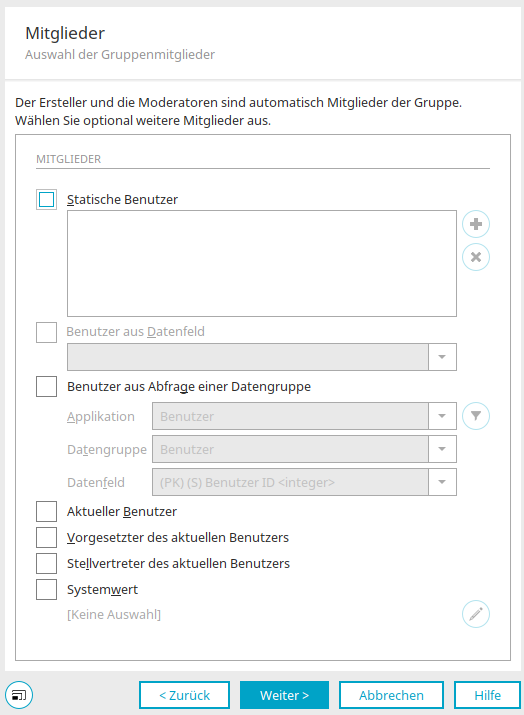This screenshot has height=715, width=524.
Task: Toggle Stellvertreter des aktuellen Benutzers checkbox
Action: 47,564
